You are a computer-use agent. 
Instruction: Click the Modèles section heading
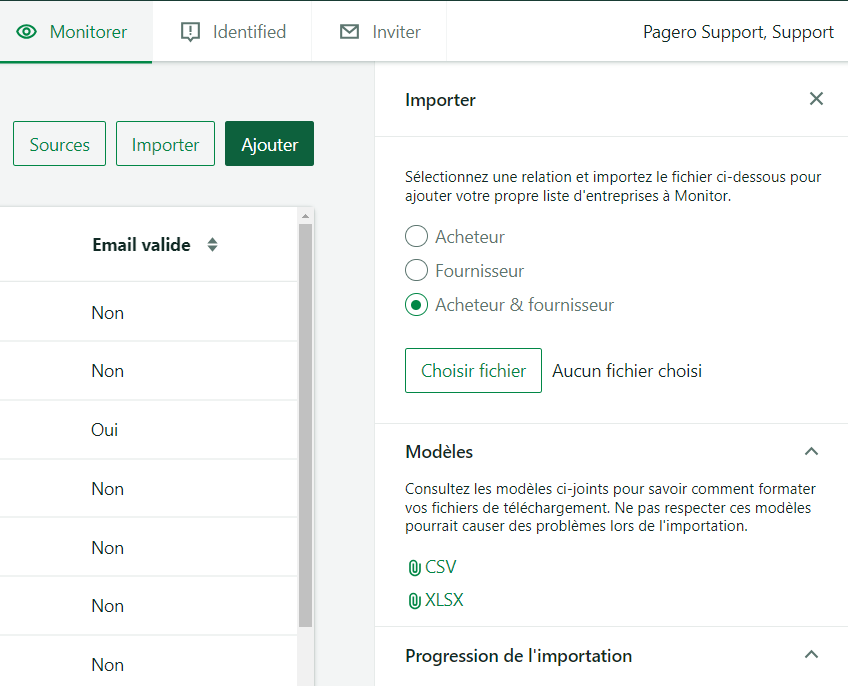(439, 452)
